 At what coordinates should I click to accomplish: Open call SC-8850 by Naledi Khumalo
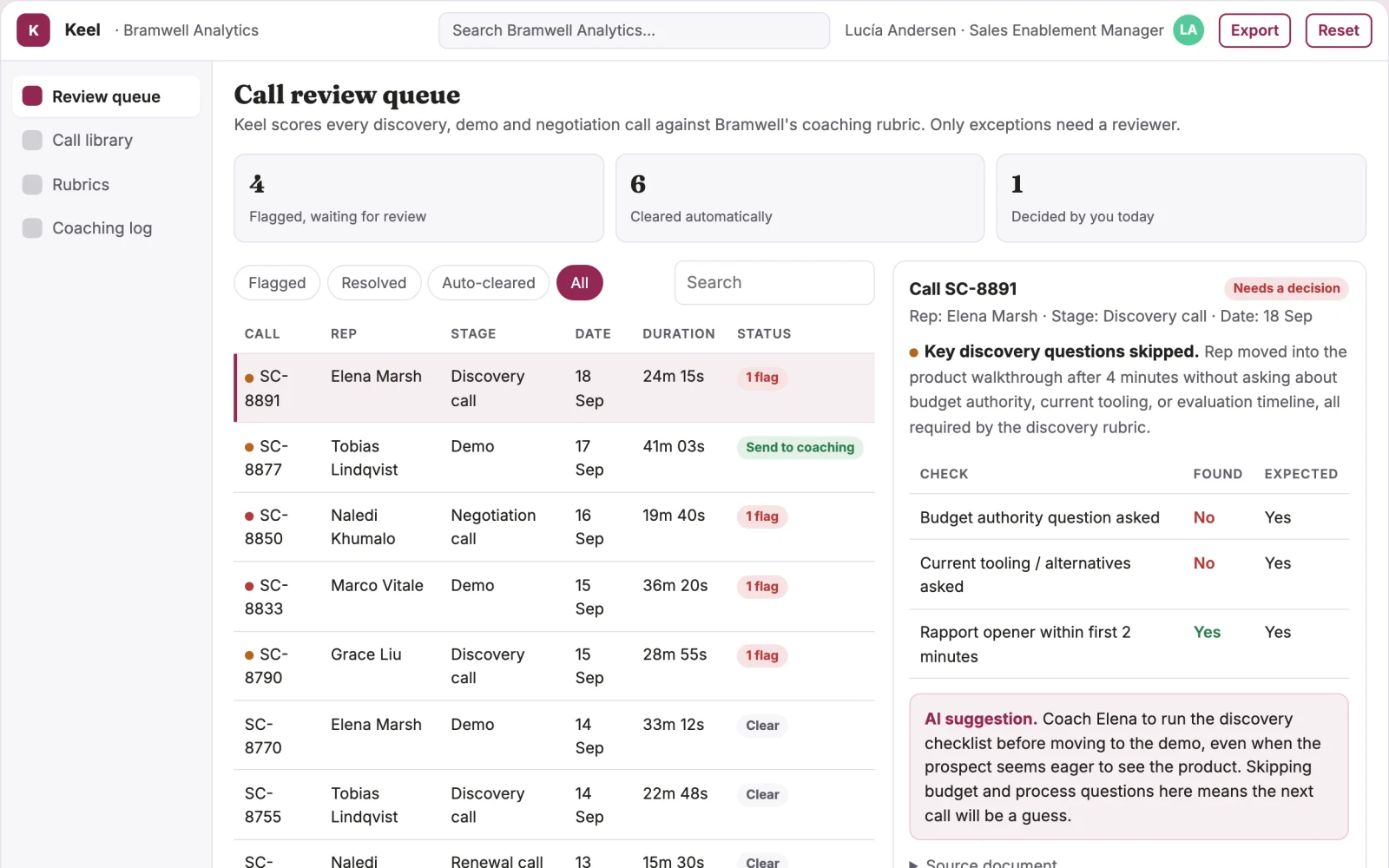click(x=554, y=527)
